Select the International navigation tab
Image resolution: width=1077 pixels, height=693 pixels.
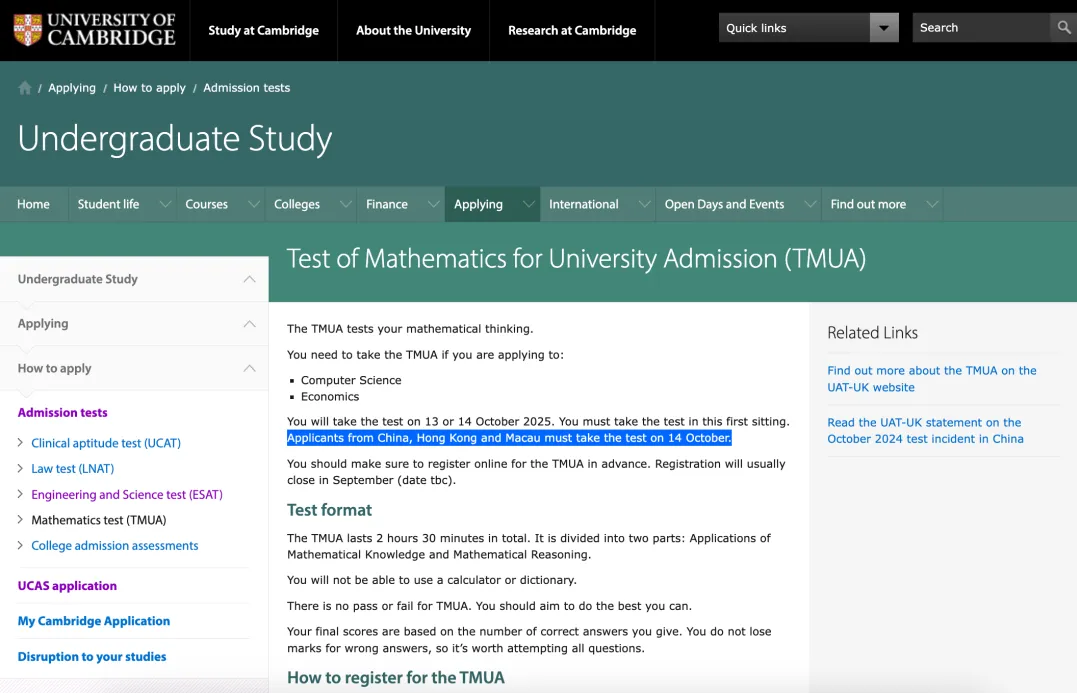pos(584,204)
